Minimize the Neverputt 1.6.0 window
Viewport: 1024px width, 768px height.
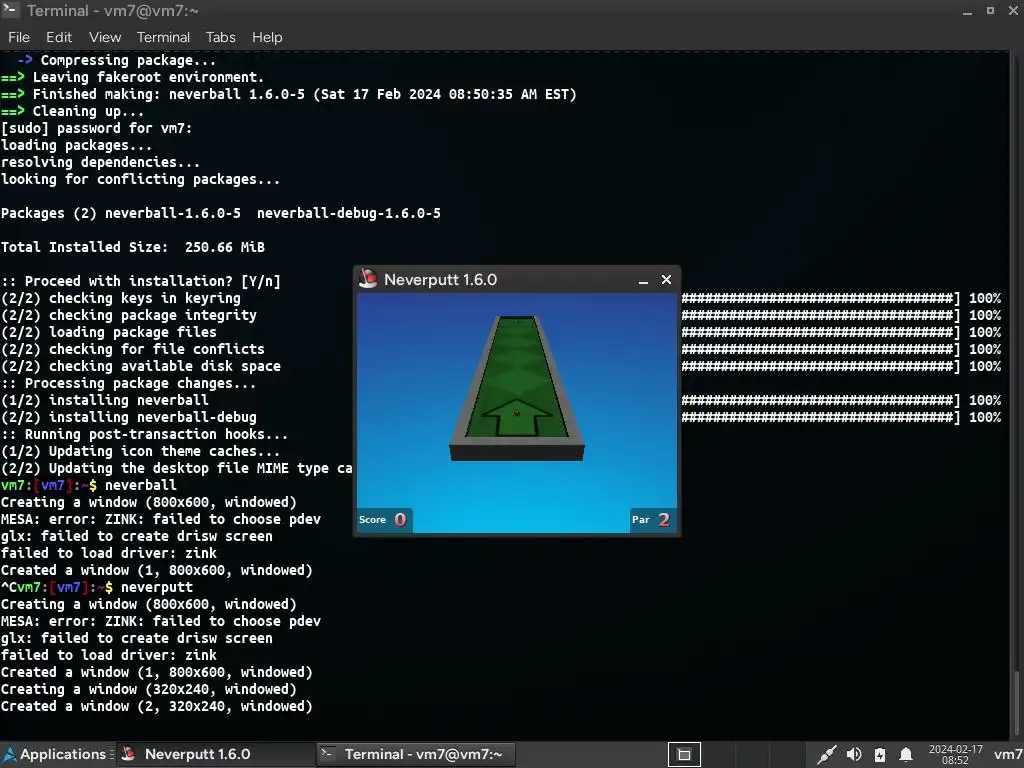tap(643, 280)
